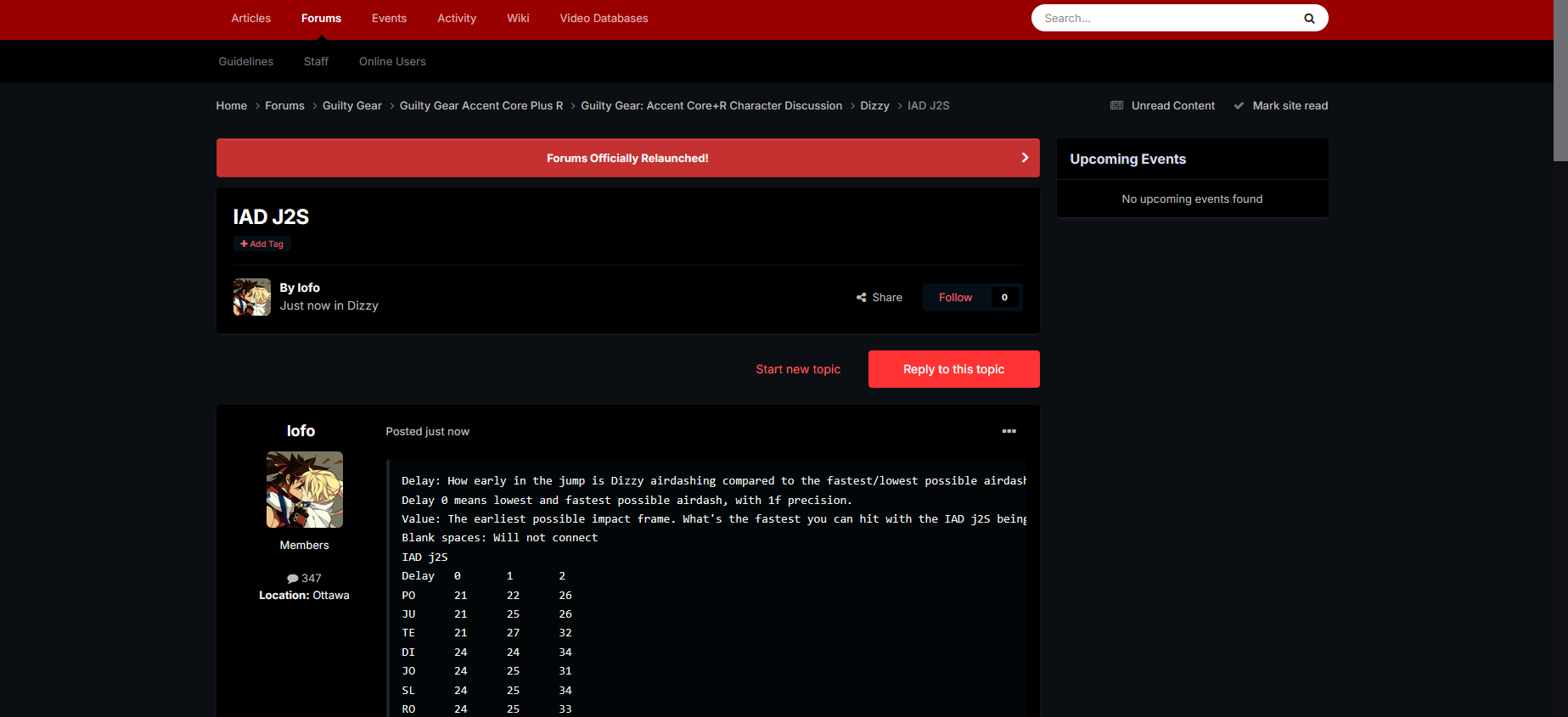The height and width of the screenshot is (717, 1568).
Task: Click the search magnifier icon
Action: pyautogui.click(x=1309, y=19)
